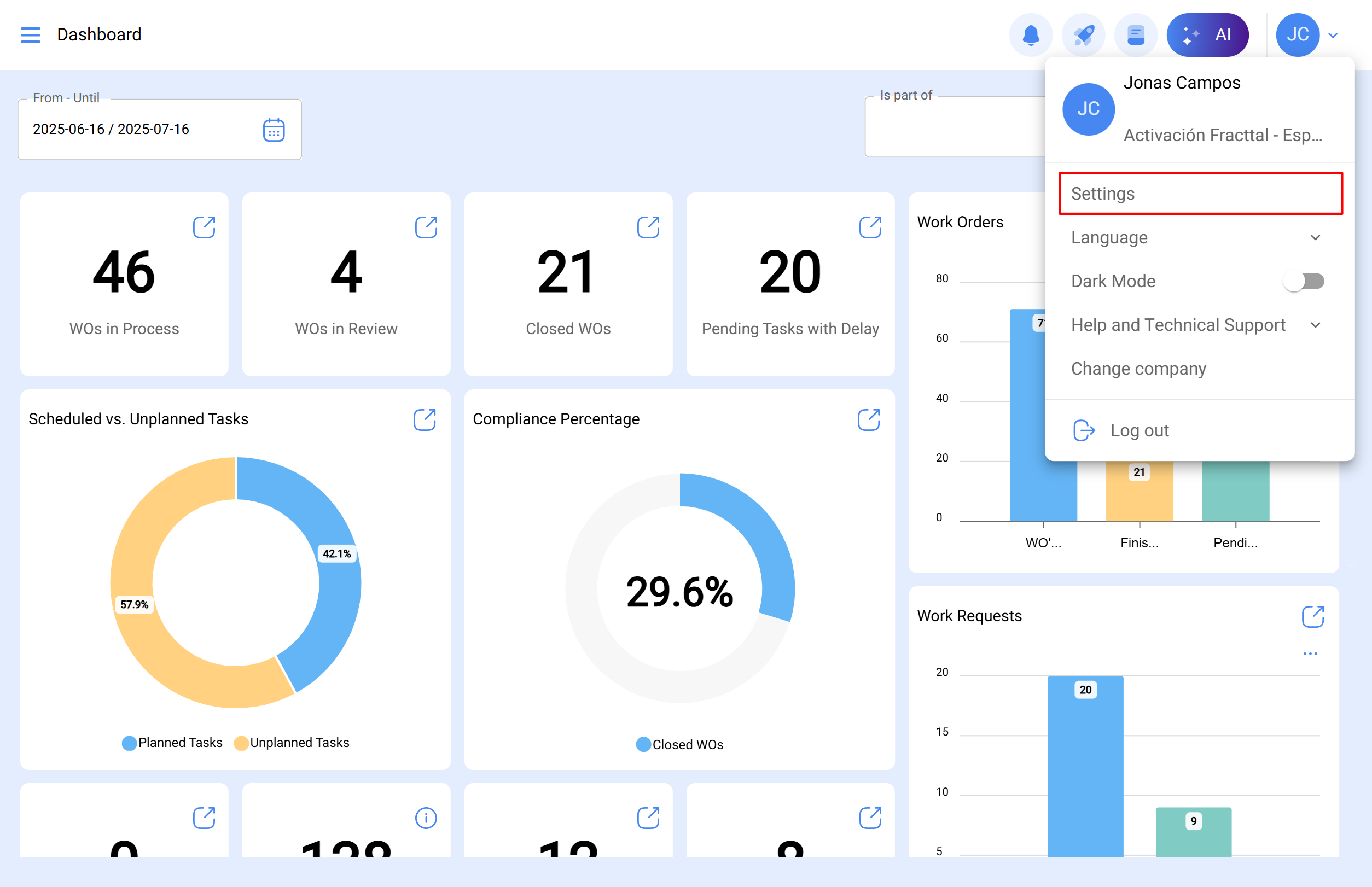Image resolution: width=1372 pixels, height=887 pixels.
Task: Click the rocket launcher icon
Action: (x=1084, y=34)
